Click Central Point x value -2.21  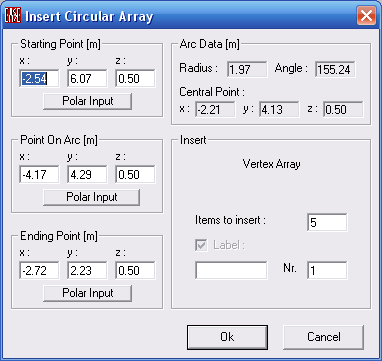click(x=215, y=110)
